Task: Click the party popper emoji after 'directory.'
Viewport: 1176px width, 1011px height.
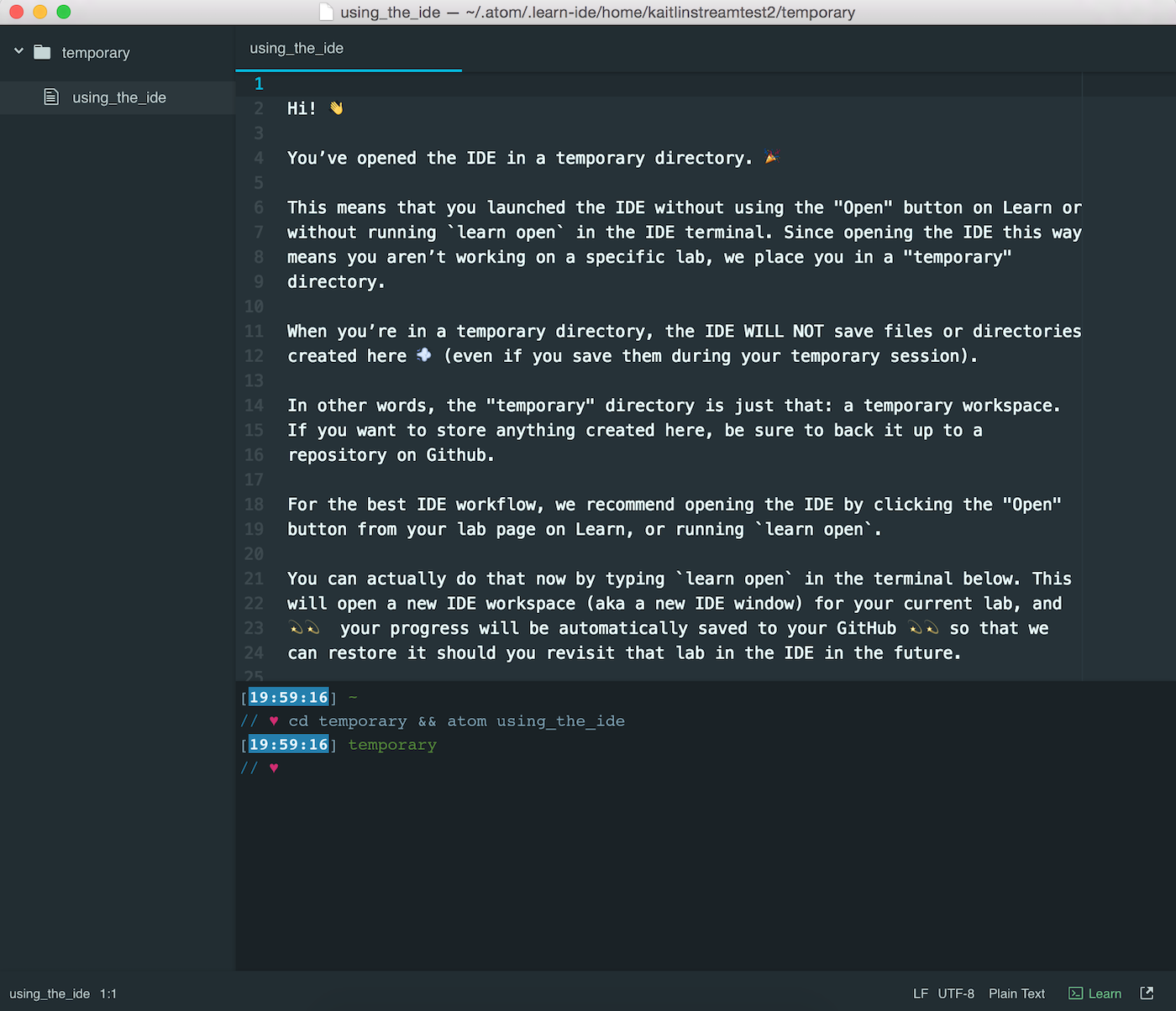Action: pyautogui.click(x=771, y=157)
